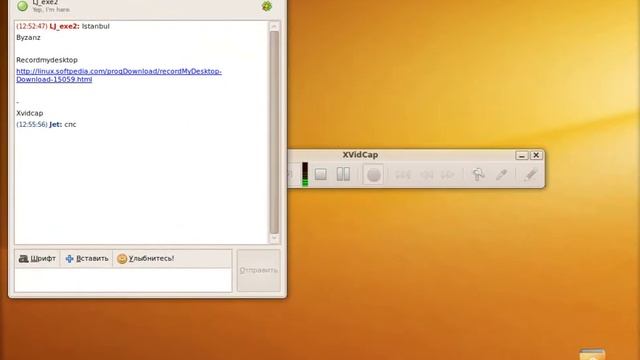Toggle the capture-frame lock icon in XVidCap
The width and height of the screenshot is (640, 360).
point(478,175)
